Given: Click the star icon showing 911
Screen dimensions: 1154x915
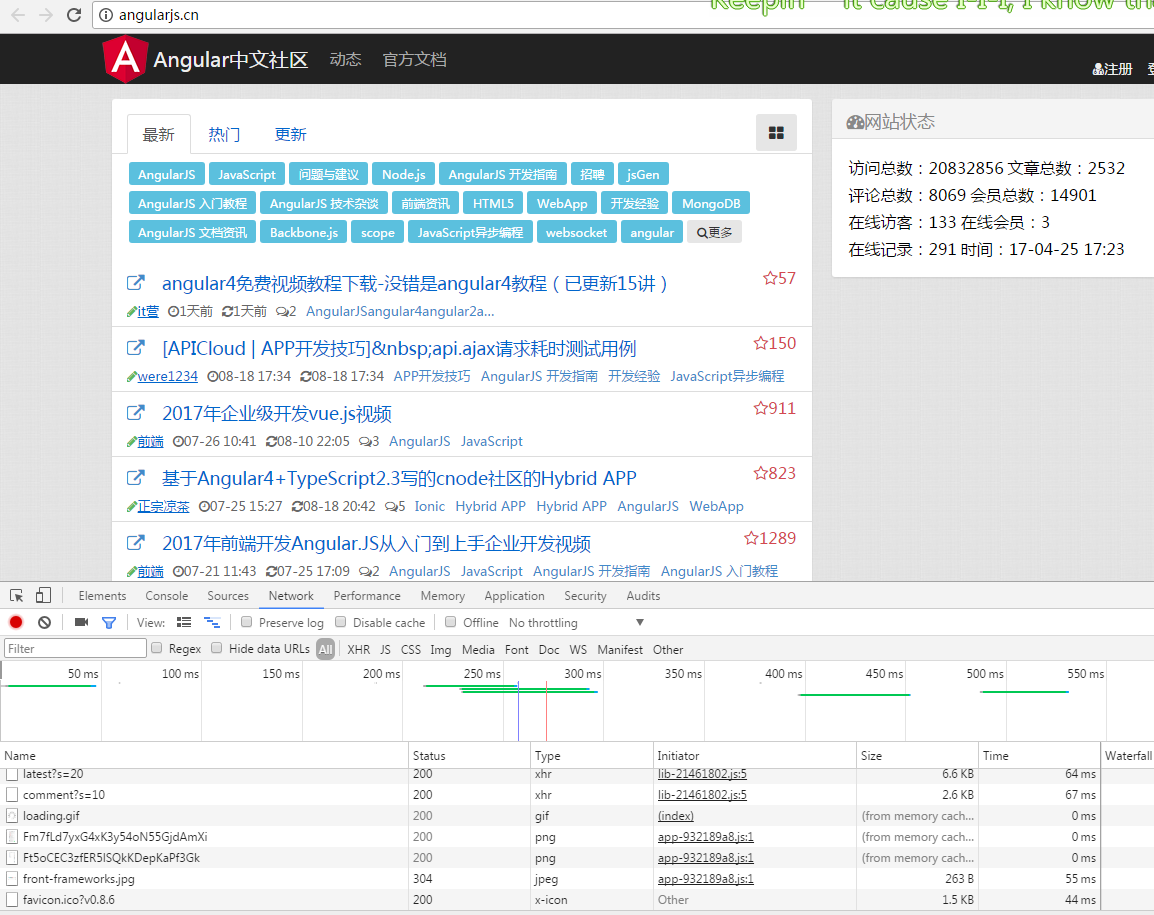Looking at the screenshot, I should pyautogui.click(x=760, y=408).
